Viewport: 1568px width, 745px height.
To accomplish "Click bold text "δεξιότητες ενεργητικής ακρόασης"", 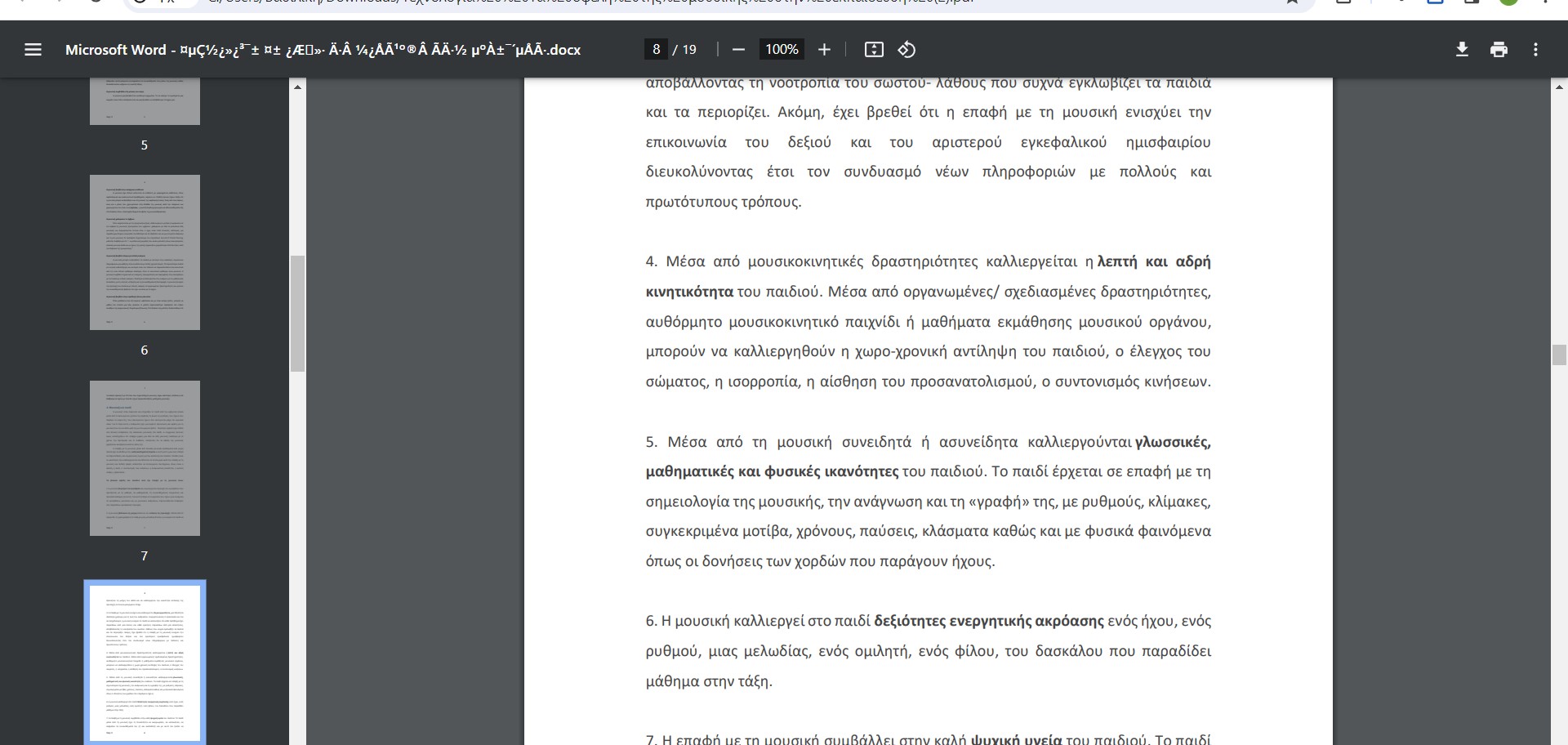I will tap(989, 621).
